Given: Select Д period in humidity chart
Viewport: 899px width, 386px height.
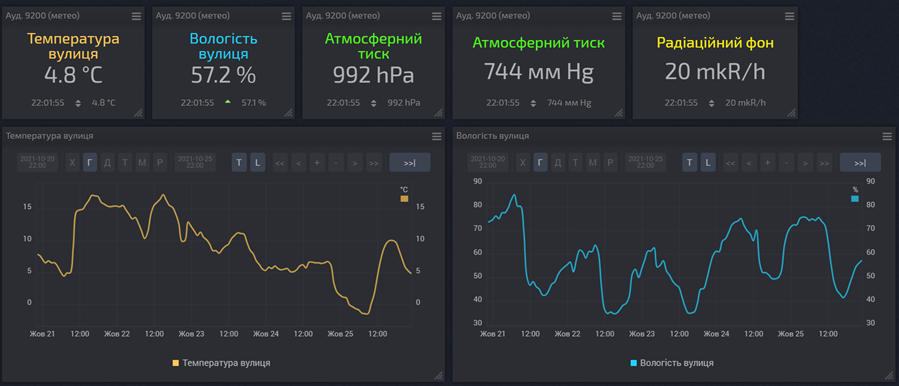Looking at the screenshot, I should [x=557, y=162].
